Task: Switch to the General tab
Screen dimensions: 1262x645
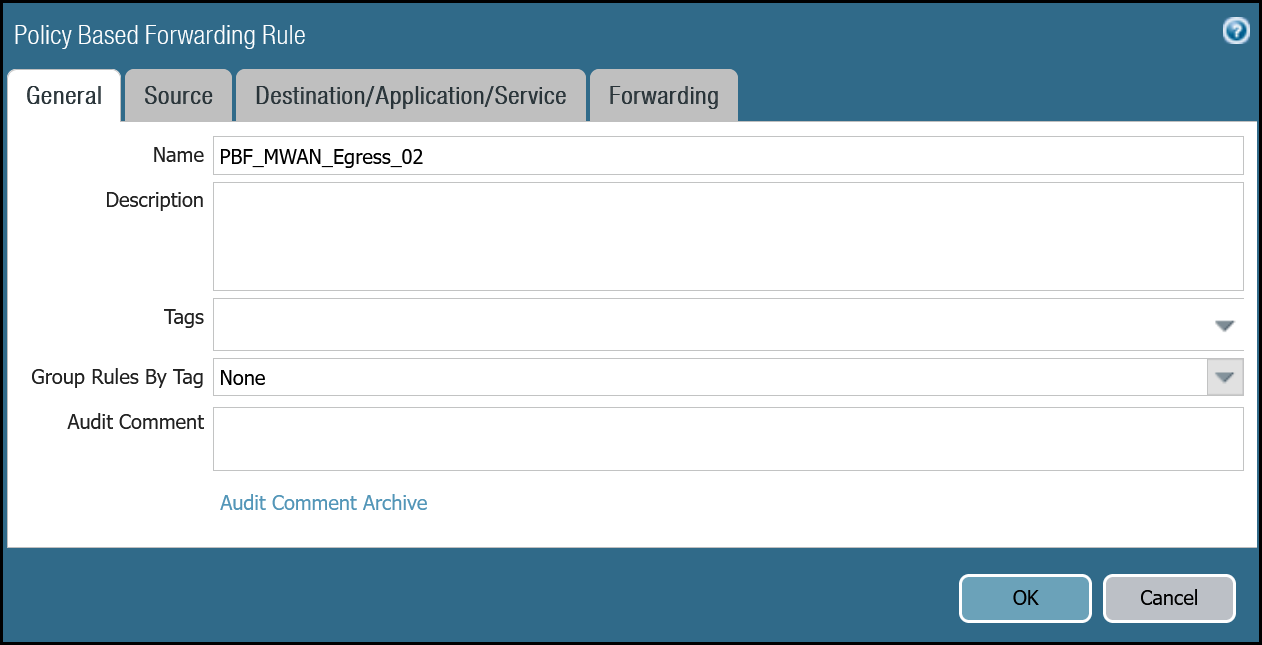Action: (x=64, y=96)
